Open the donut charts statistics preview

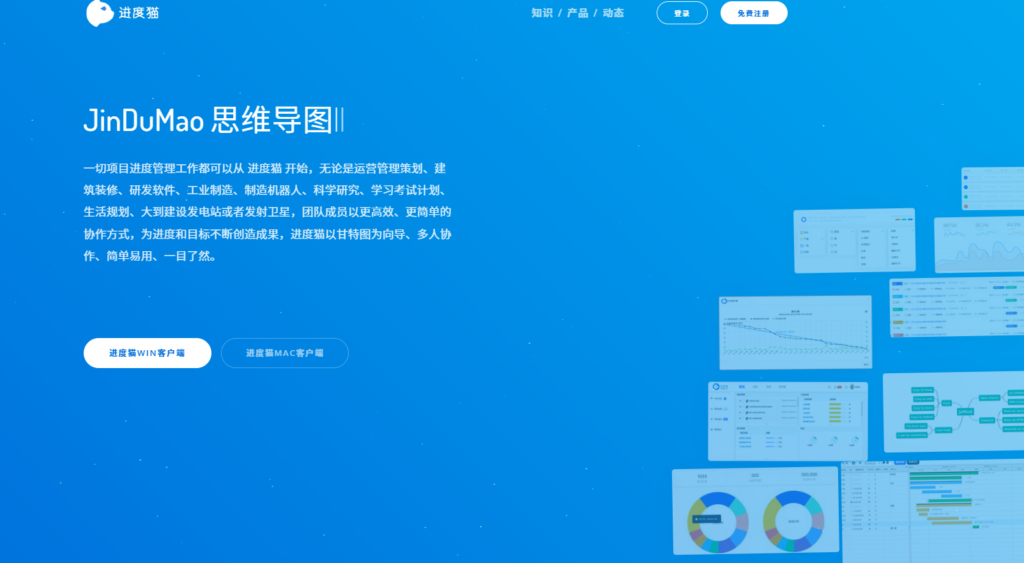coord(755,510)
